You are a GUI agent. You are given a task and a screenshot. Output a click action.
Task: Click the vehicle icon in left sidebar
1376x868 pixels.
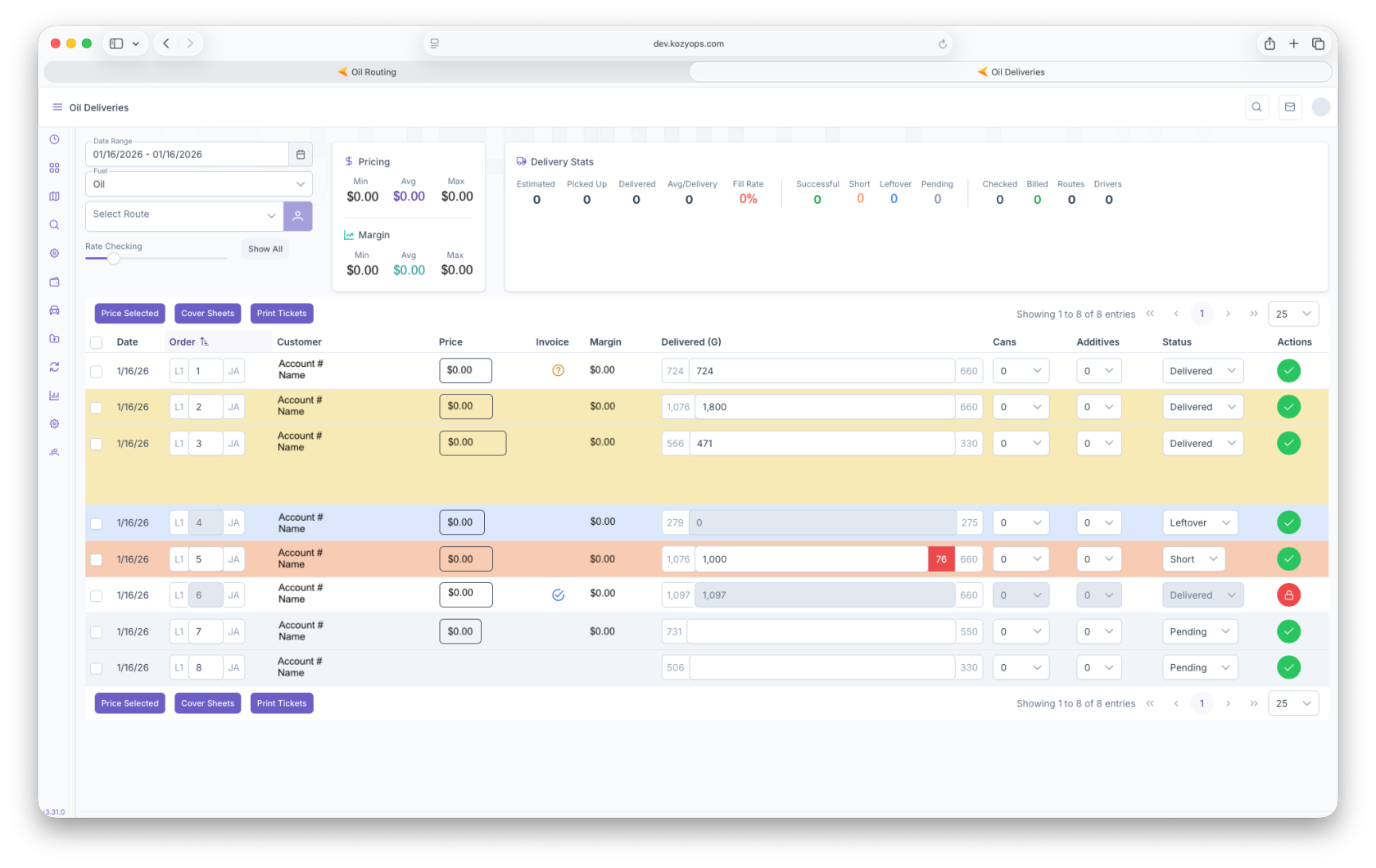55,310
